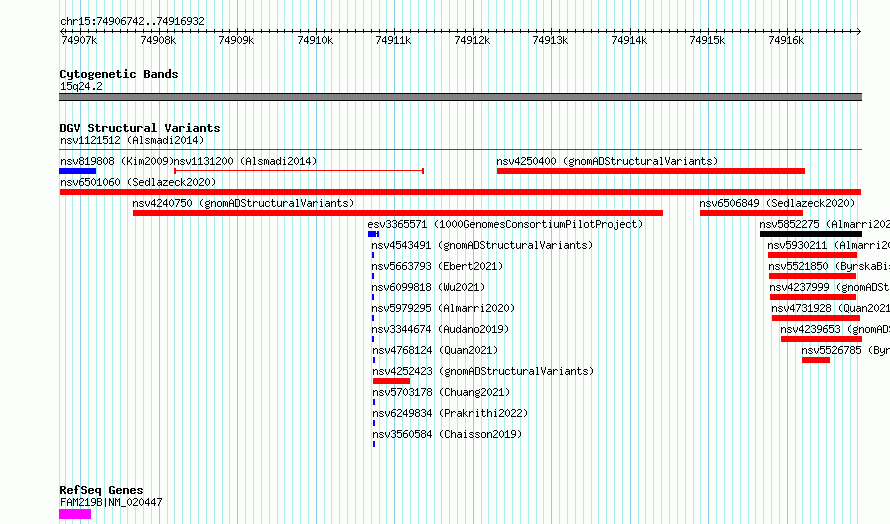This screenshot has height=524, width=890.
Task: Click the nsv4239653 variant label
Action: [835, 329]
